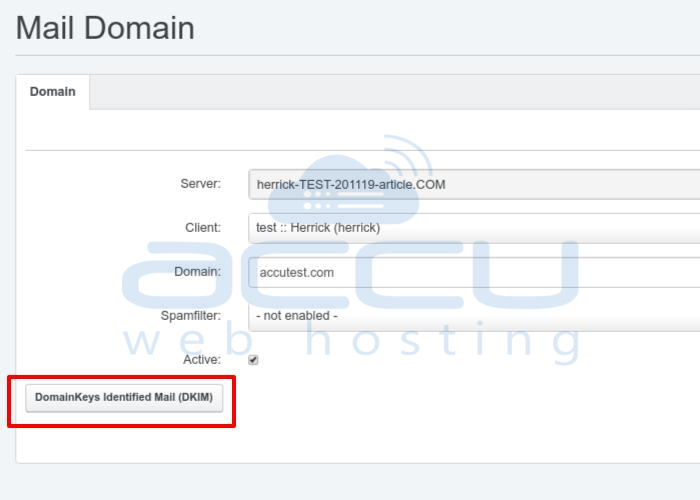The height and width of the screenshot is (500, 700).
Task: Switch to the Domain tab
Action: (x=53, y=92)
